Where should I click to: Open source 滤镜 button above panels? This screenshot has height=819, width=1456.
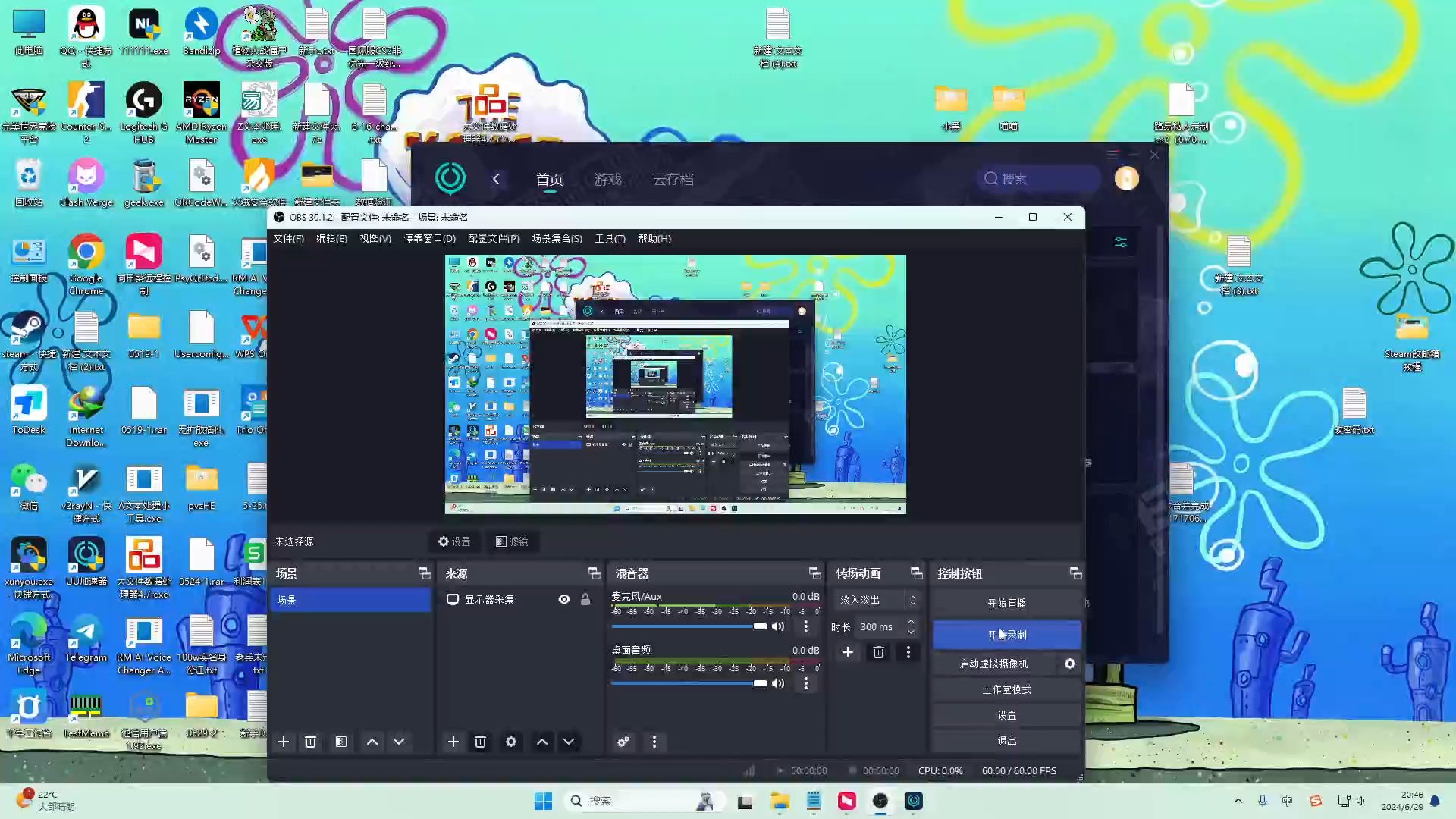pyautogui.click(x=512, y=541)
